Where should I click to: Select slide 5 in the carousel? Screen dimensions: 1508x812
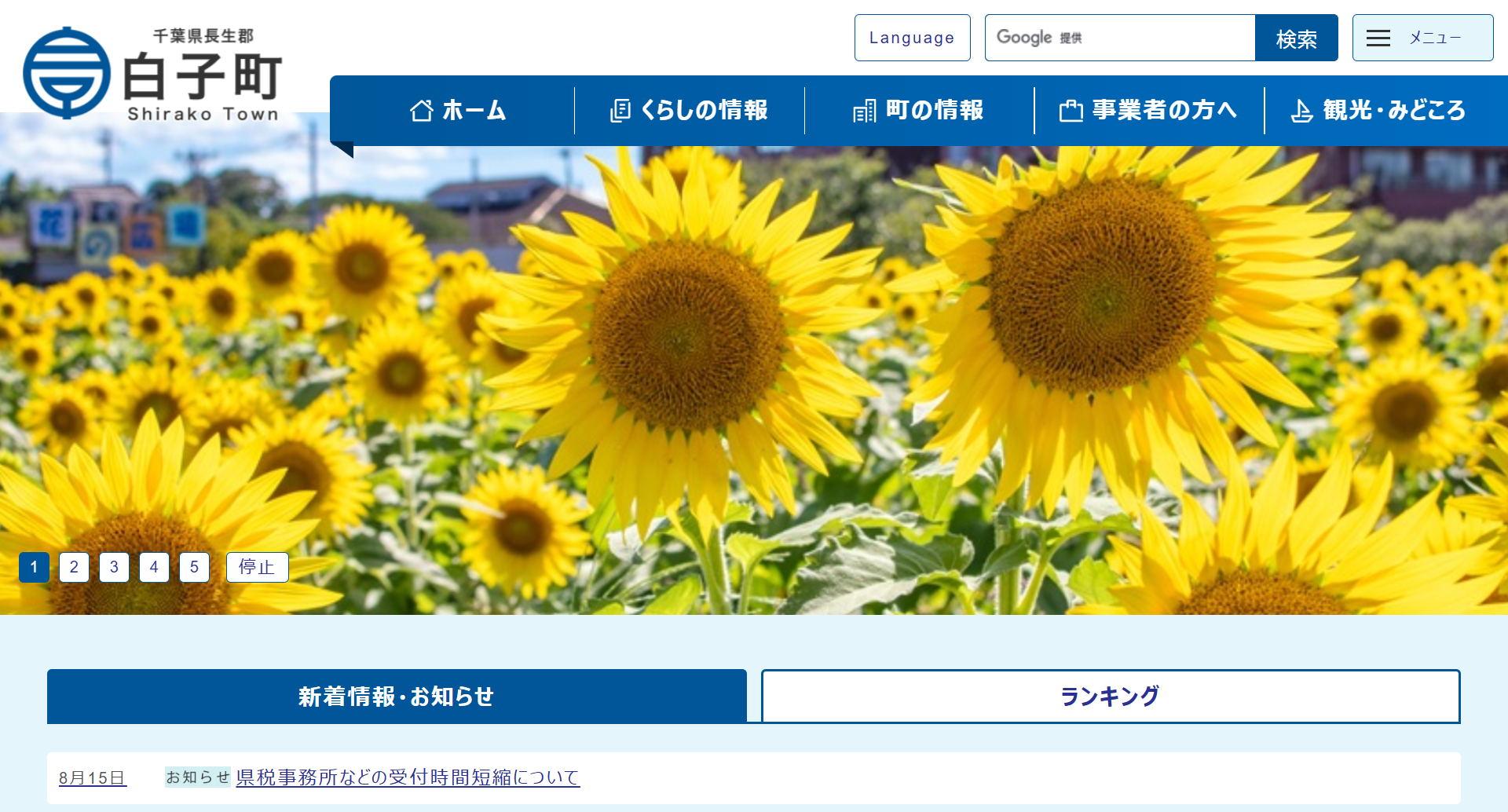[x=194, y=567]
